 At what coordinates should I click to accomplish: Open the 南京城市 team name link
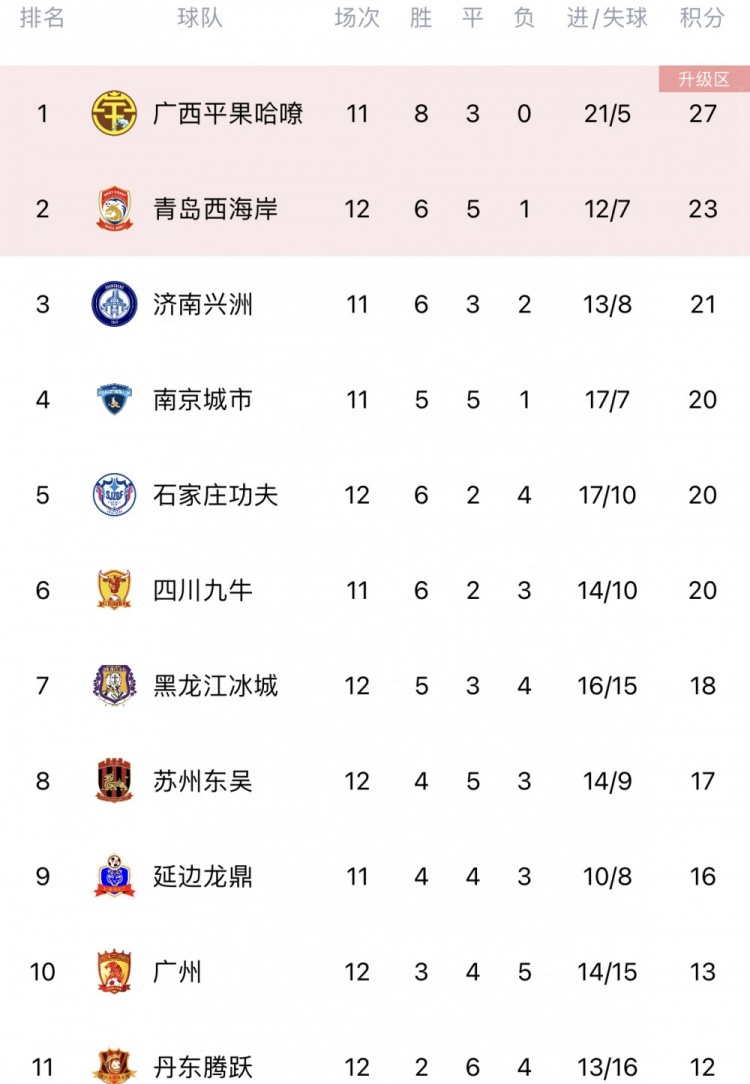203,400
